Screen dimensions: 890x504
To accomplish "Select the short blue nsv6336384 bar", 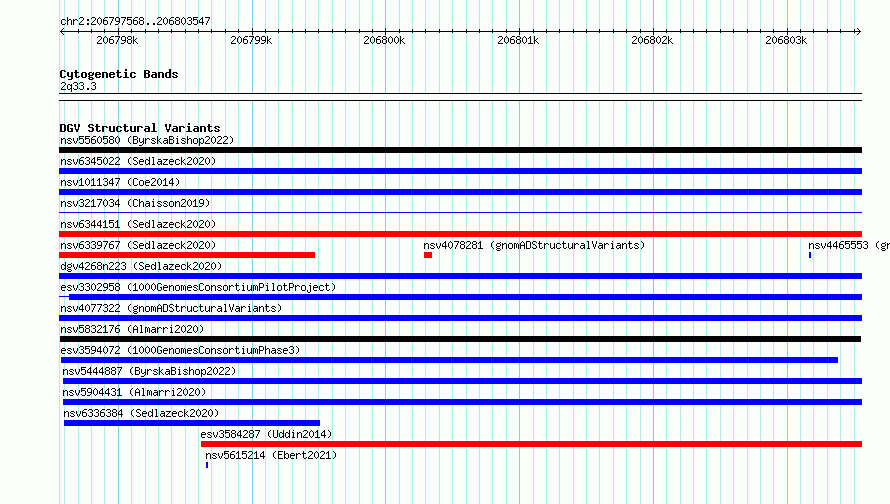I will click(x=192, y=423).
